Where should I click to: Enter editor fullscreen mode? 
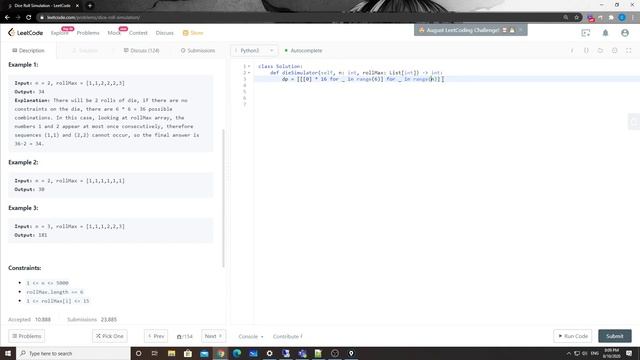click(x=629, y=51)
